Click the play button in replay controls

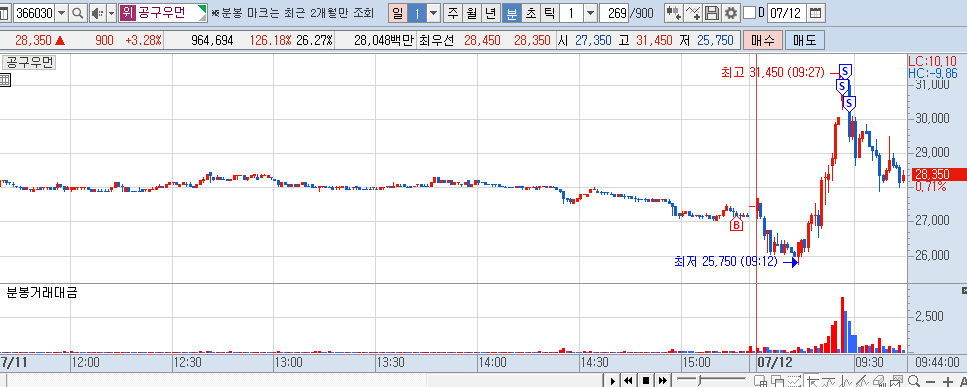(x=612, y=380)
